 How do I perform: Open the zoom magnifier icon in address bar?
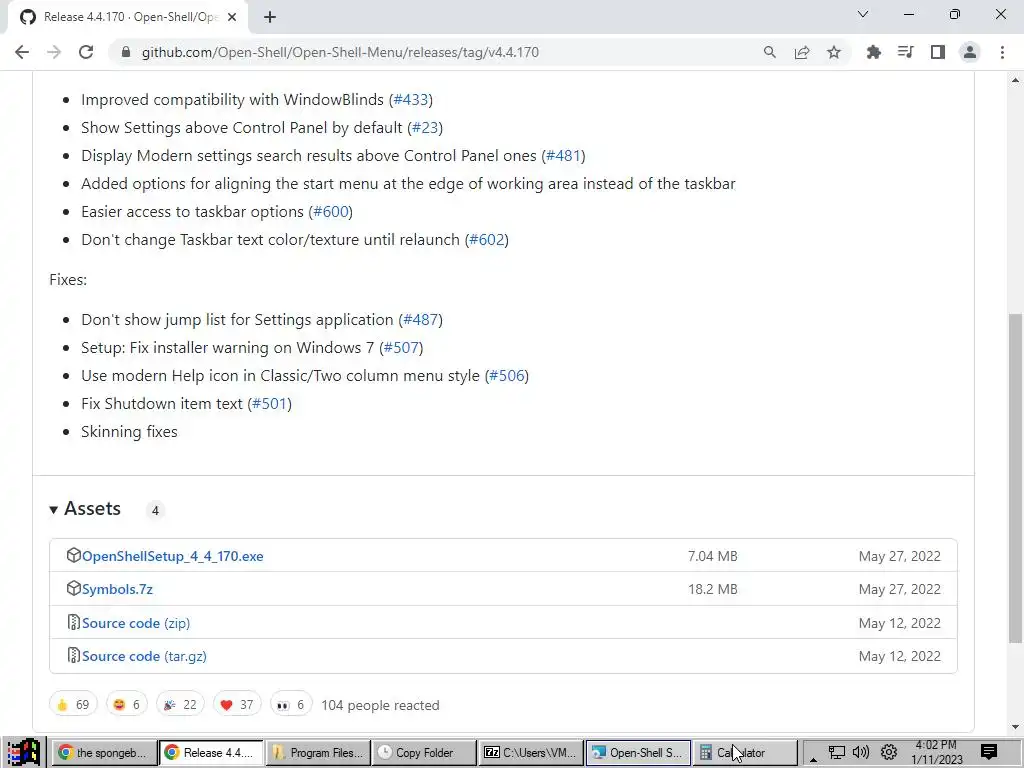770,52
